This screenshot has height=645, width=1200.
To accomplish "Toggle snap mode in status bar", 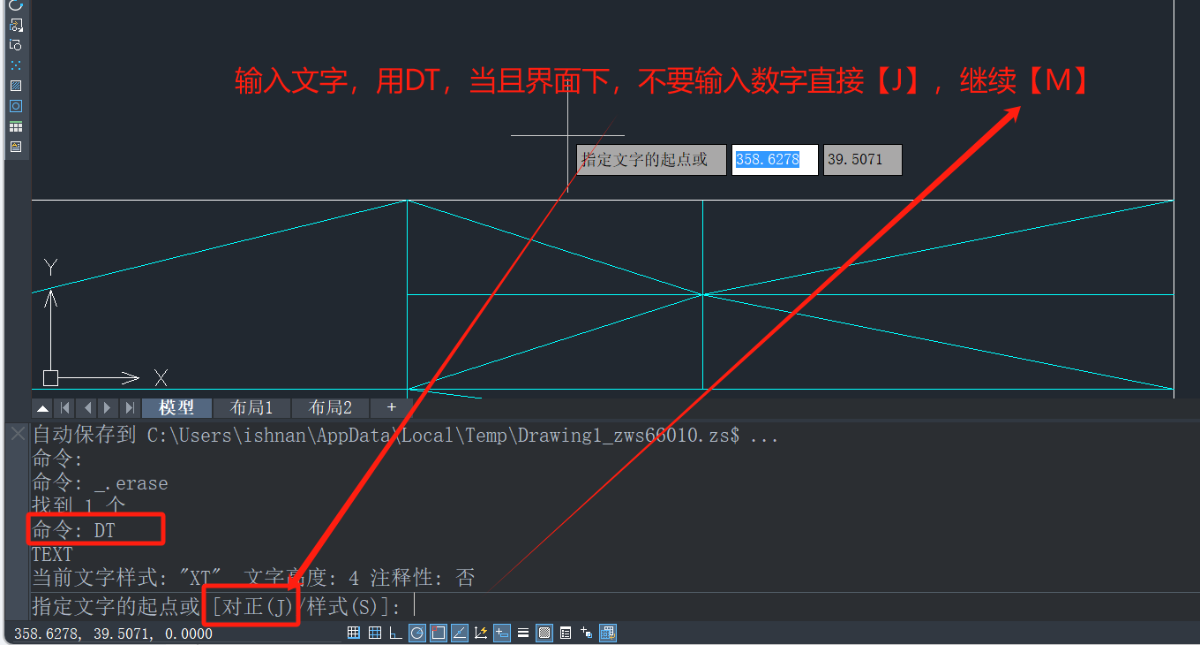I will tap(353, 633).
